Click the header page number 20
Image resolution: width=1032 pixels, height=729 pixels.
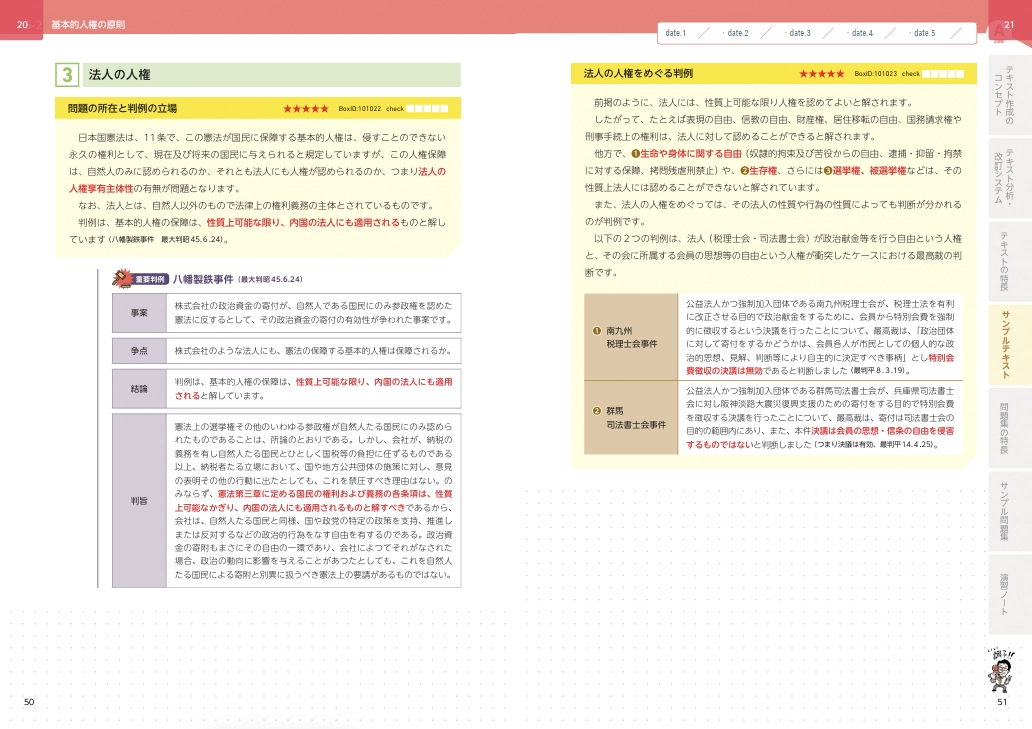(22, 25)
